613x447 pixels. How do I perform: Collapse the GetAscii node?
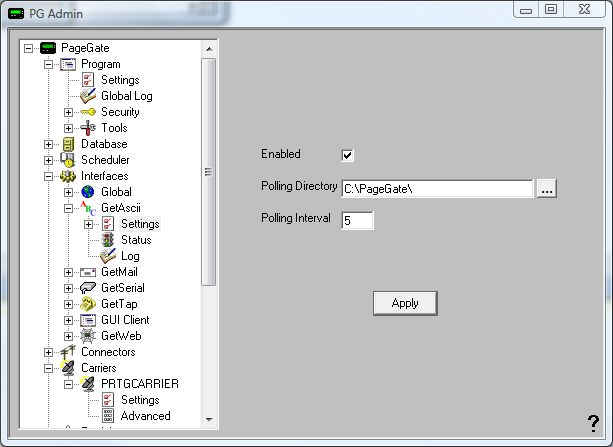pos(68,208)
